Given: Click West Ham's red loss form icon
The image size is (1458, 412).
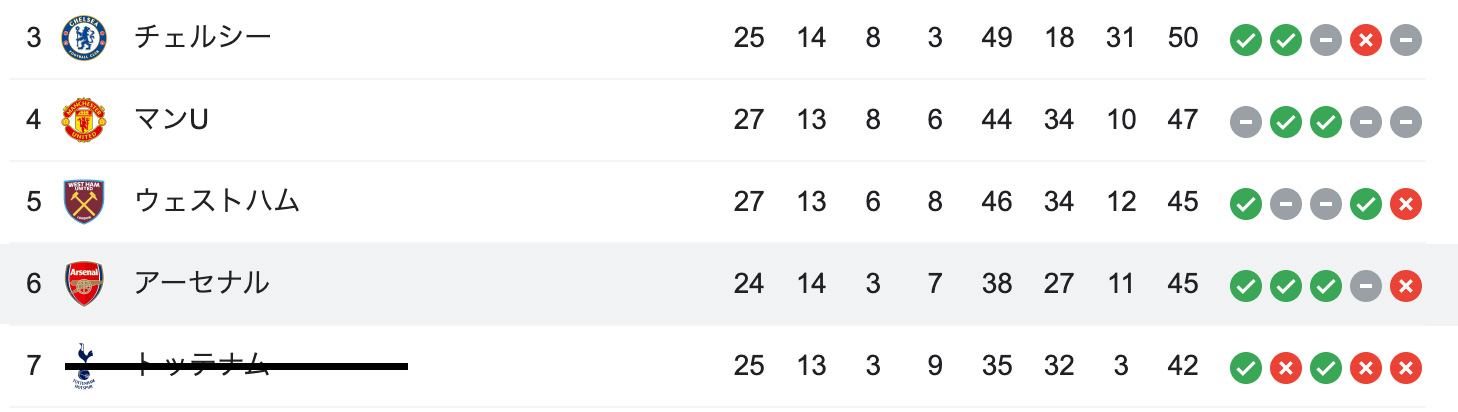Looking at the screenshot, I should [x=1405, y=205].
